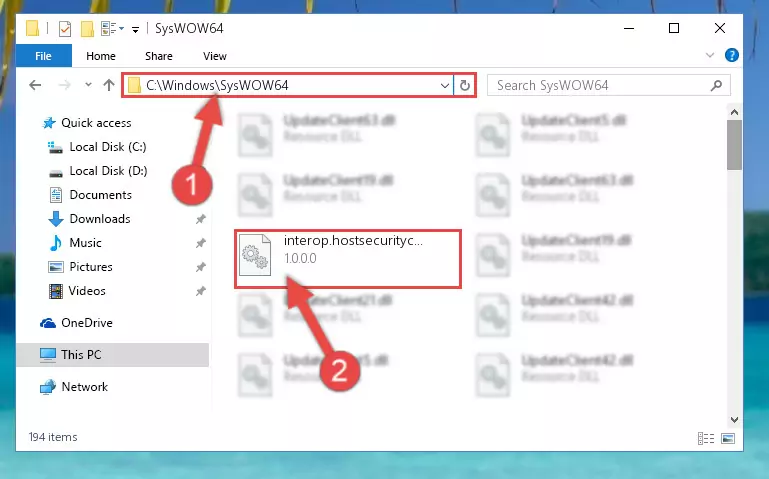Open the File menu
The width and height of the screenshot is (769, 479).
(x=44, y=56)
